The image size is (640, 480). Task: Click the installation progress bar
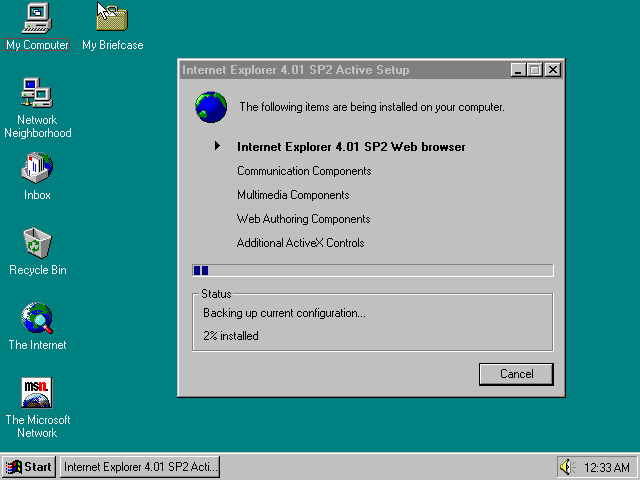[373, 270]
